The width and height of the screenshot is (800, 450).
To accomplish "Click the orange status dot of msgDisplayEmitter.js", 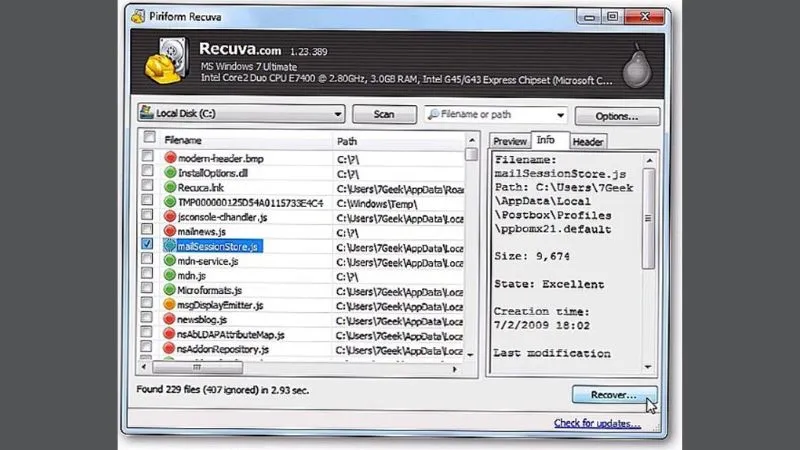I will coord(169,305).
